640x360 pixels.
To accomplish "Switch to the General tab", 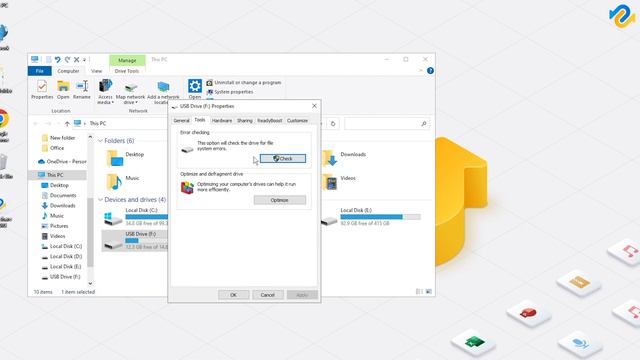I will pos(181,121).
